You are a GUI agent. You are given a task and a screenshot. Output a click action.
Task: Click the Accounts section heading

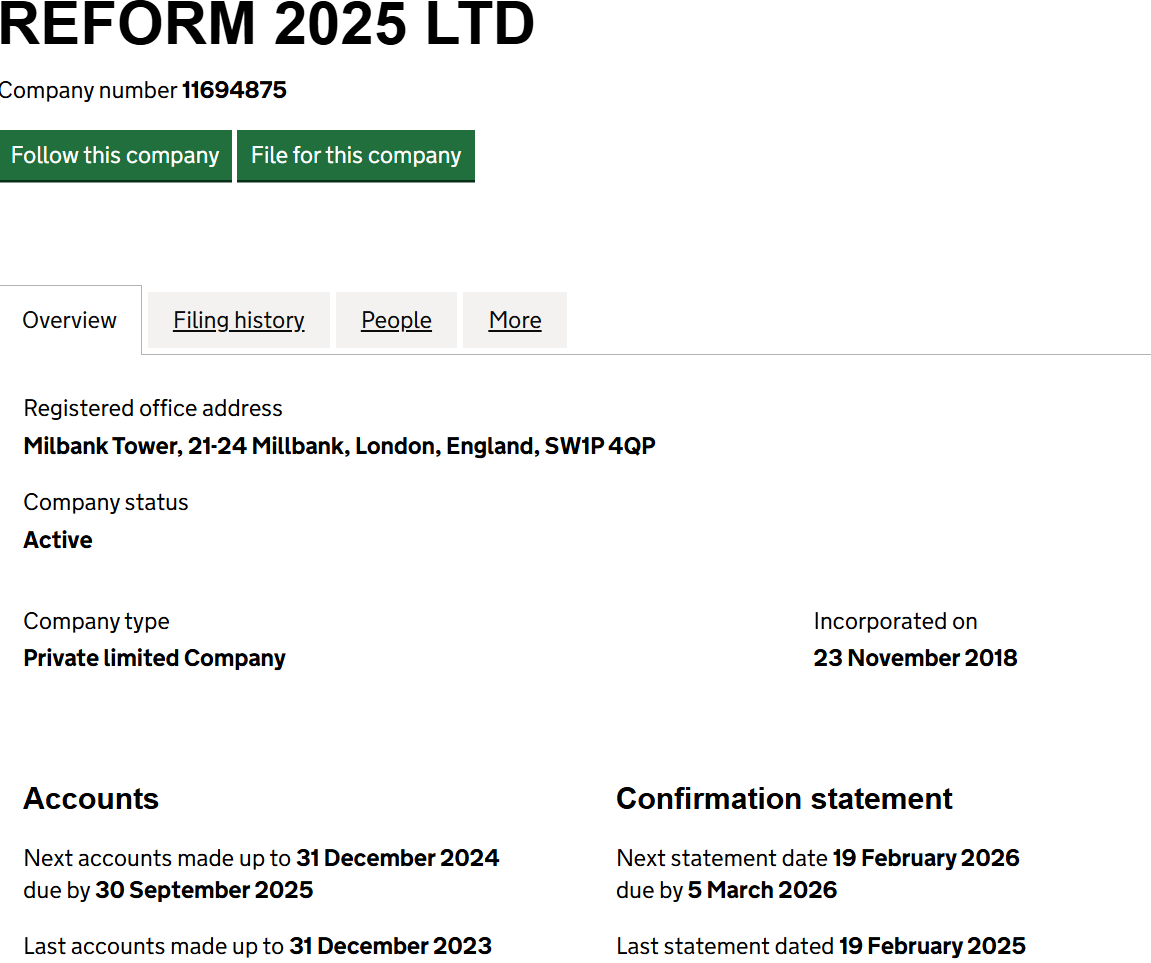(x=91, y=799)
